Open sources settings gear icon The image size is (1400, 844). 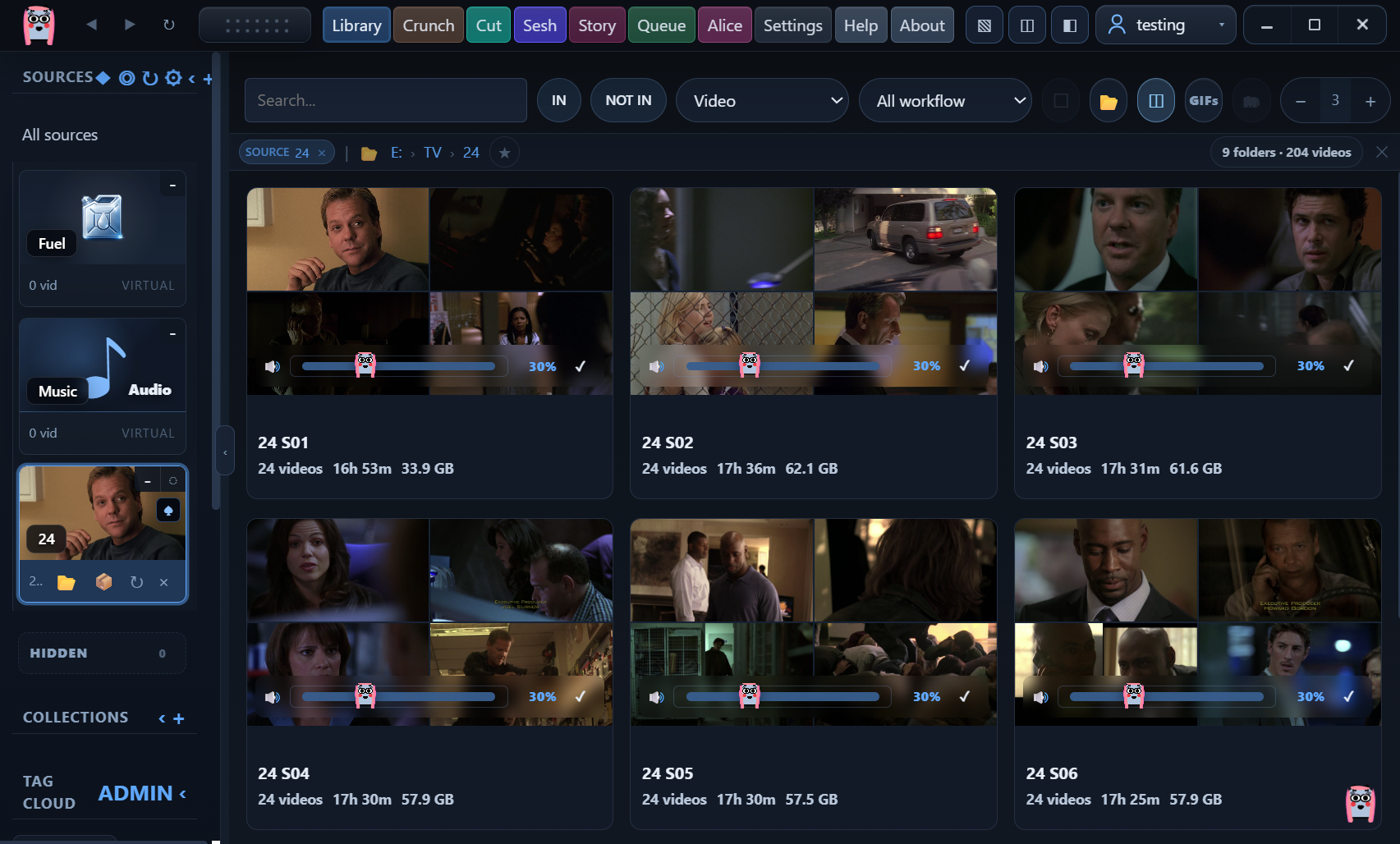click(173, 78)
